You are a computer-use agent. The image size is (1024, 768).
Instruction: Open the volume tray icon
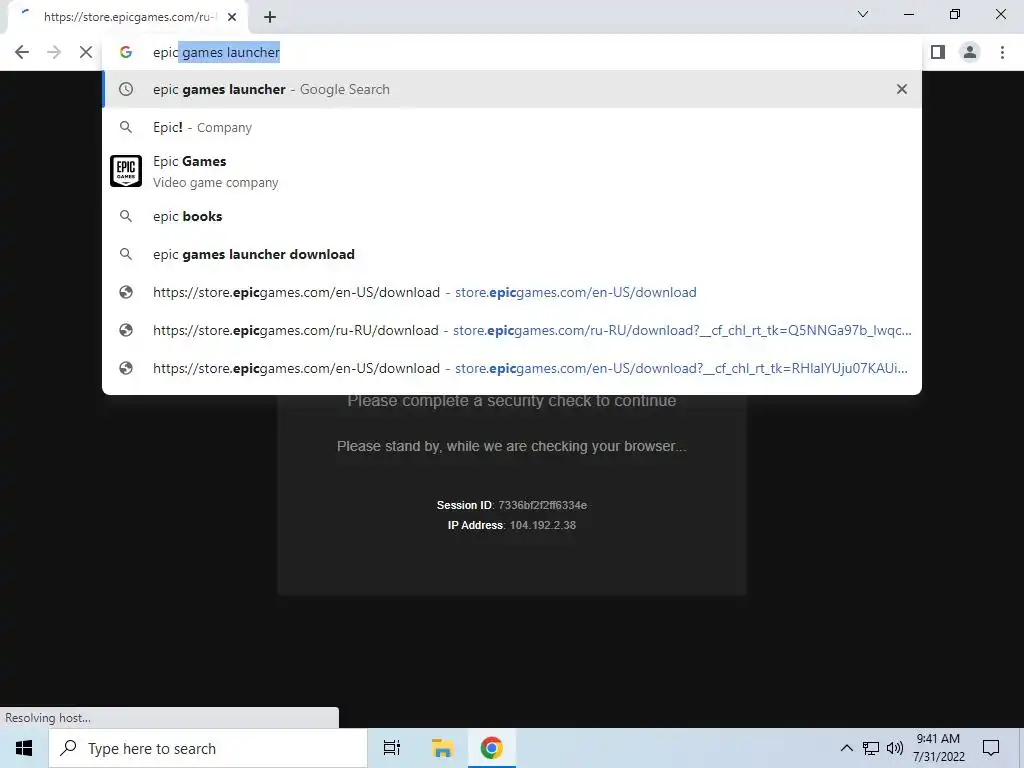[x=895, y=748]
